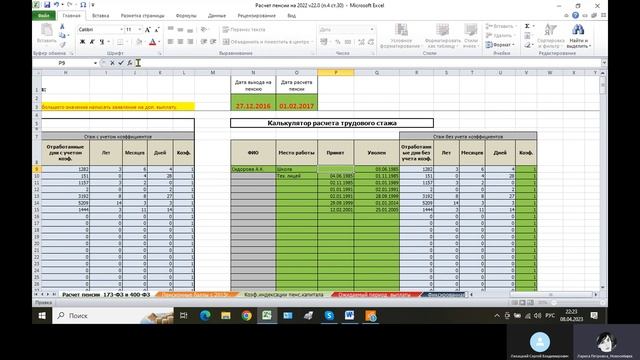Align text to top of cell
Viewport: 640px width, 360px height.
(171, 29)
